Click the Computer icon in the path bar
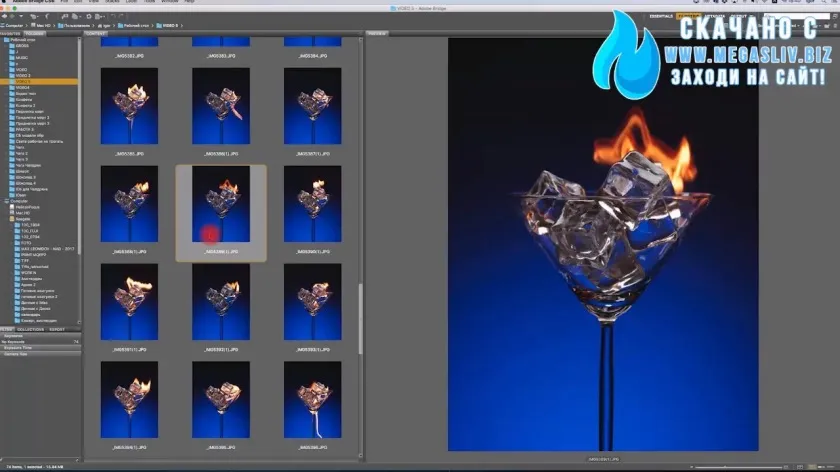Image resolution: width=840 pixels, height=472 pixels. 14,24
